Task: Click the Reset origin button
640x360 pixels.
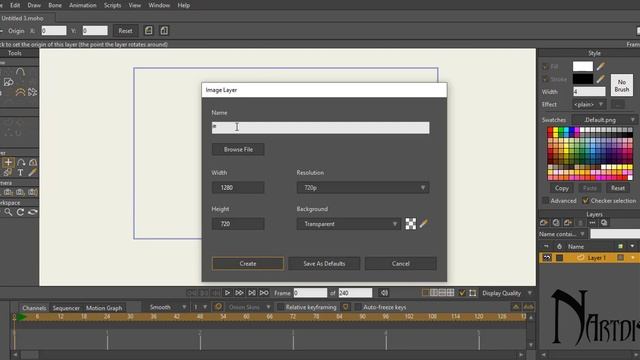Action: [x=125, y=31]
